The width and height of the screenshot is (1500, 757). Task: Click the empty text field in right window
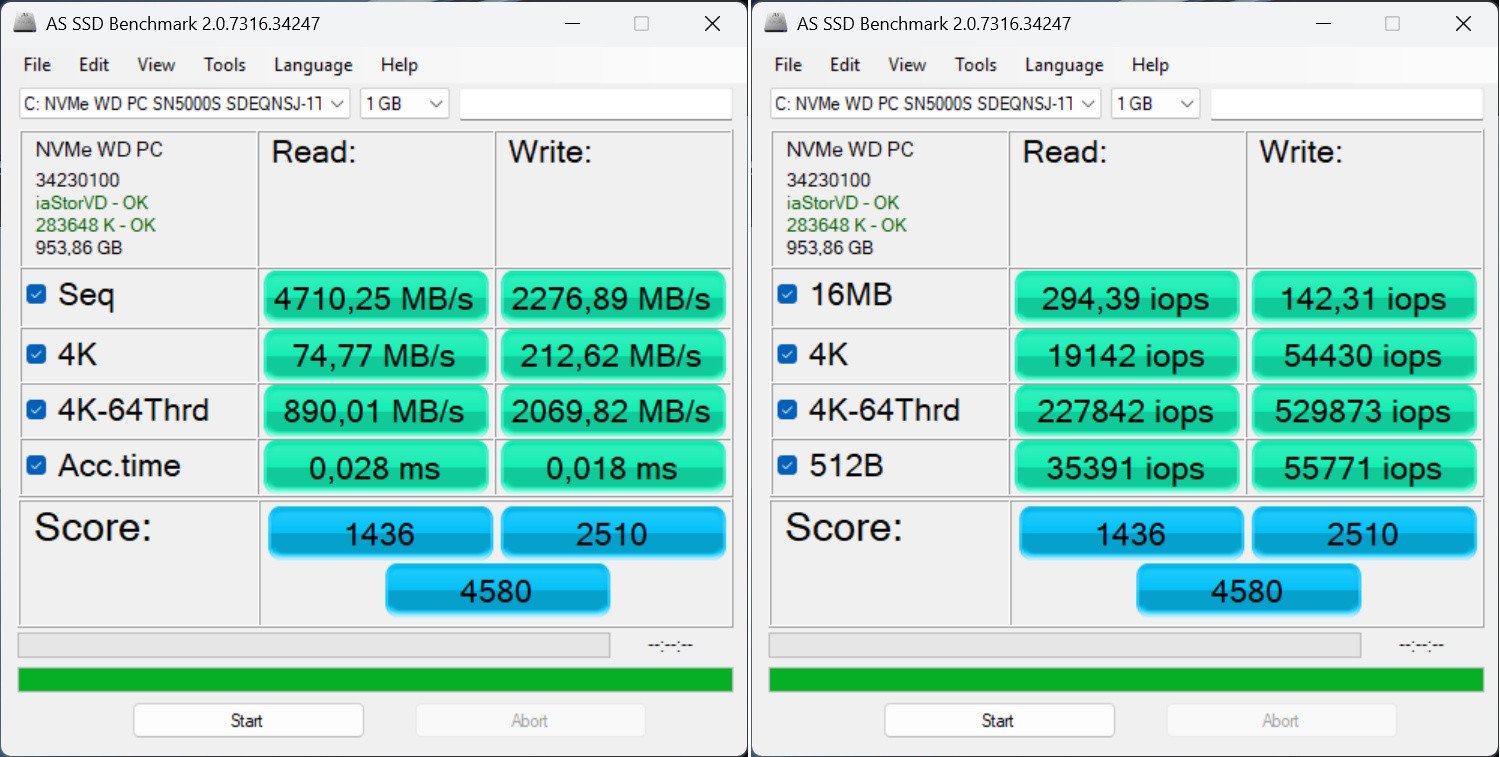click(x=1346, y=104)
